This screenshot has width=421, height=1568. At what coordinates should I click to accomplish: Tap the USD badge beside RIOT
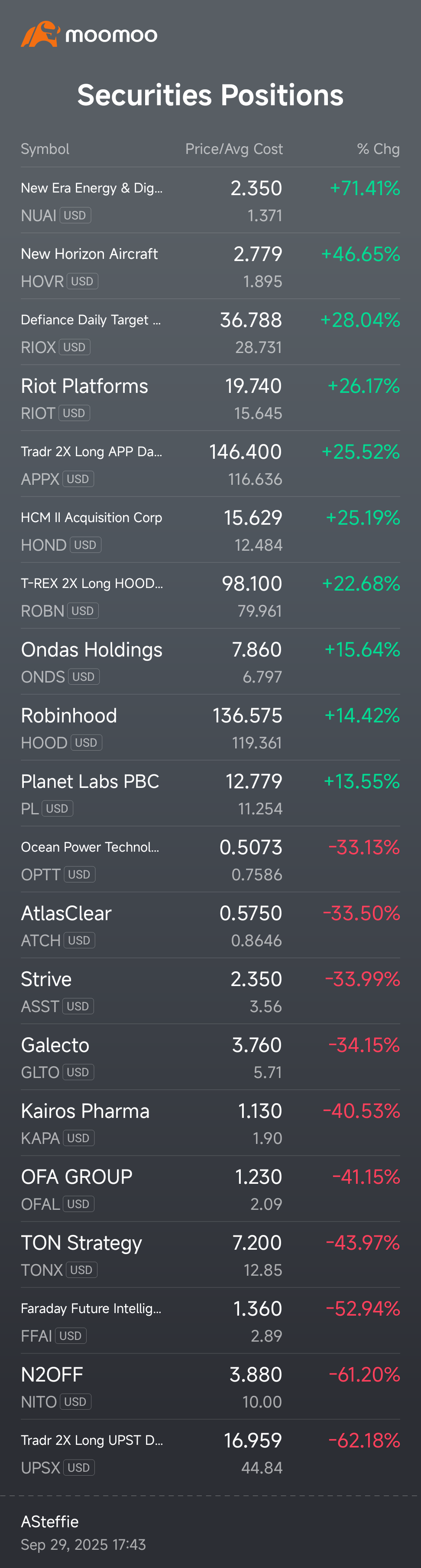tap(74, 413)
